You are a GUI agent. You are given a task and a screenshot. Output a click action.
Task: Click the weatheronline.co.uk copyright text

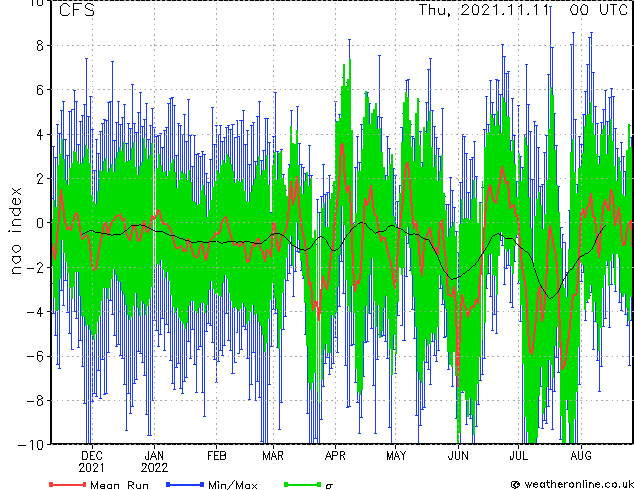point(572,484)
